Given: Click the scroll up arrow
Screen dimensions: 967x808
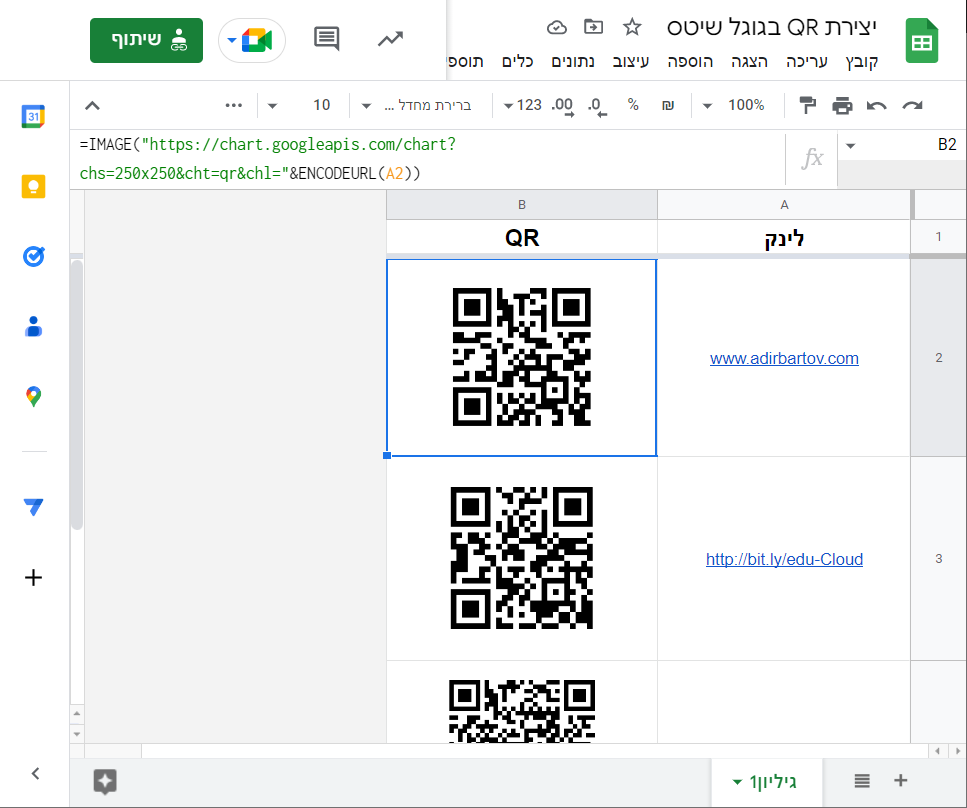Looking at the screenshot, I should (x=76, y=714).
